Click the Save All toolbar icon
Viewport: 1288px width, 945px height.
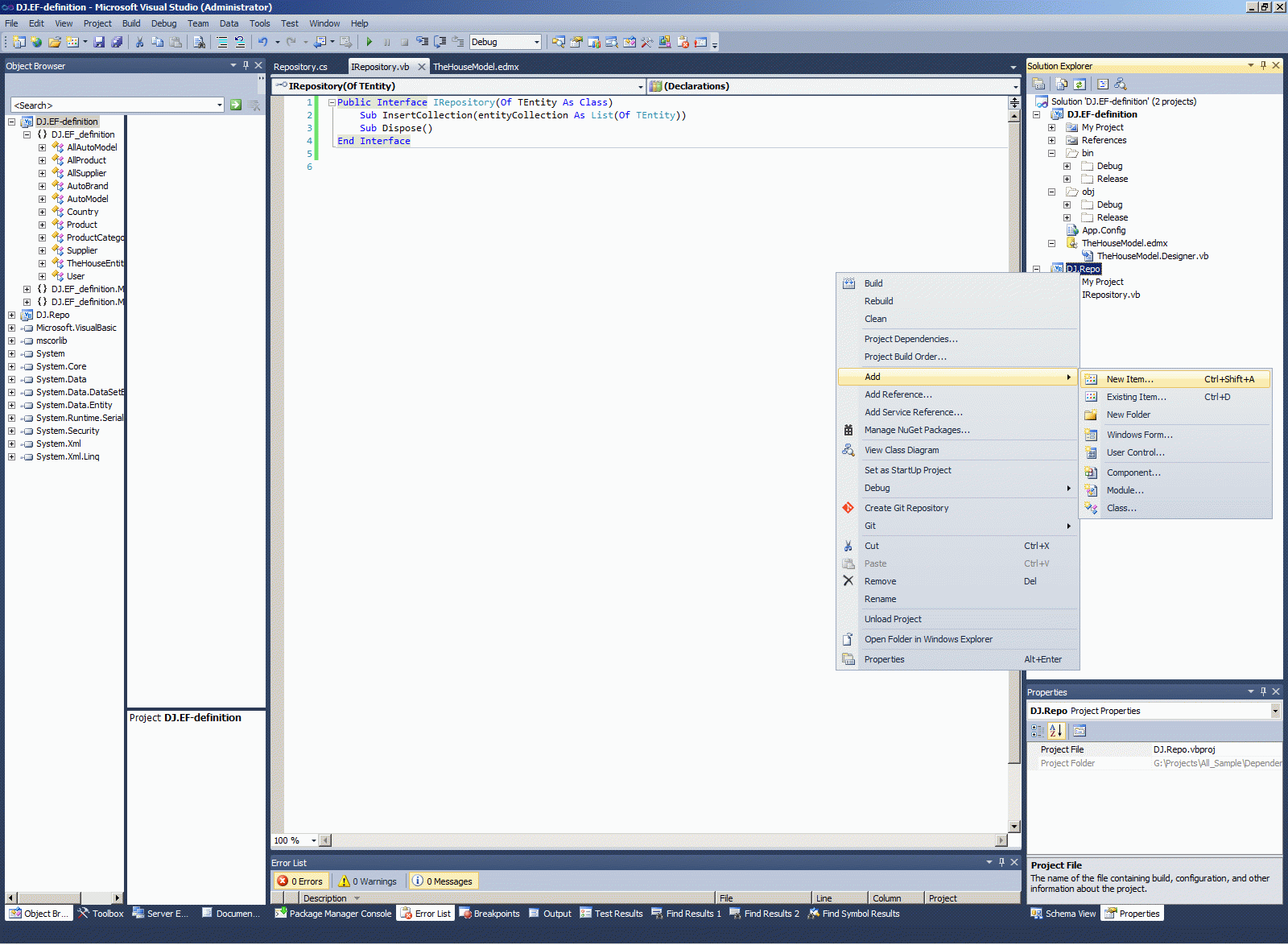click(117, 42)
